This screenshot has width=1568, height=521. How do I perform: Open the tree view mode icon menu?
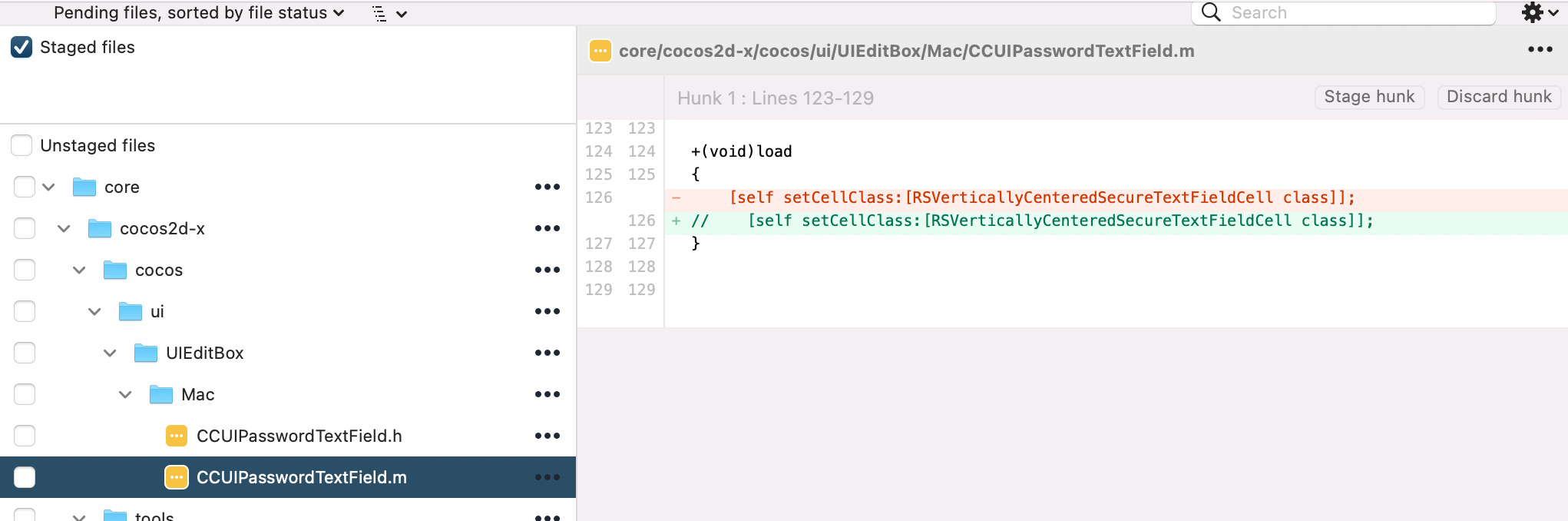389,13
